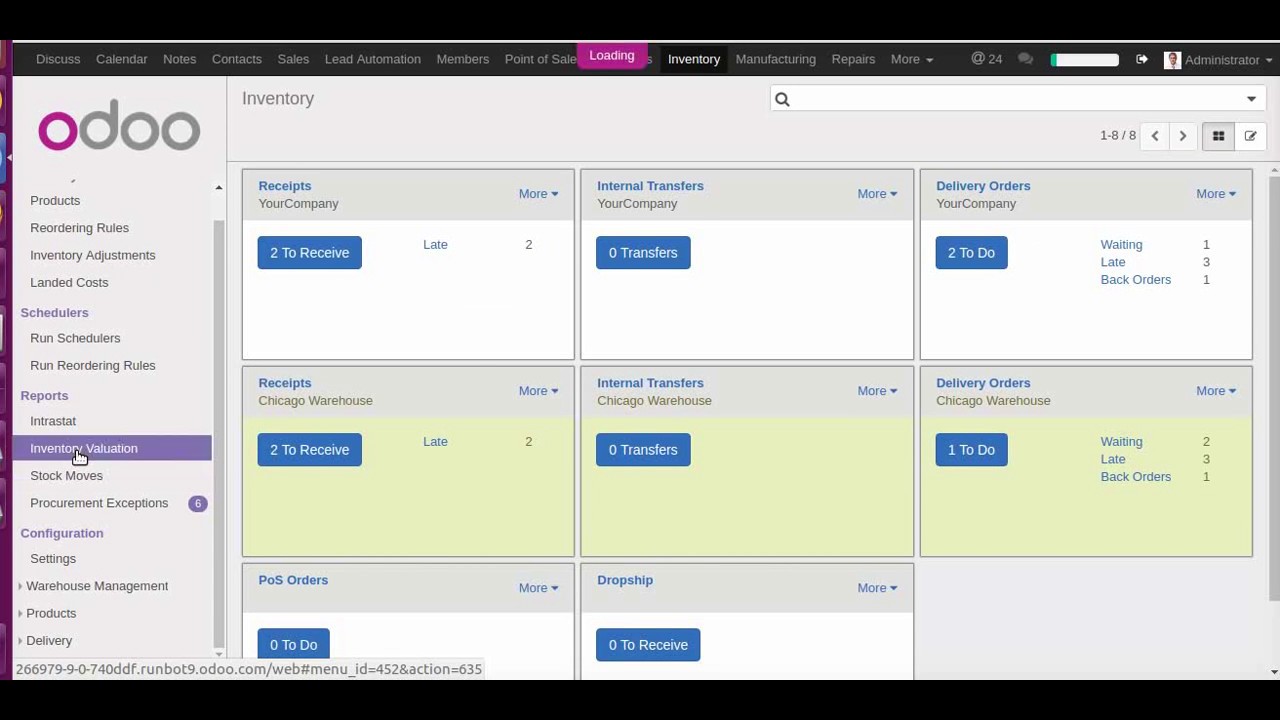Viewport: 1280px width, 720px height.
Task: Open the top bar More menu
Action: tap(911, 59)
